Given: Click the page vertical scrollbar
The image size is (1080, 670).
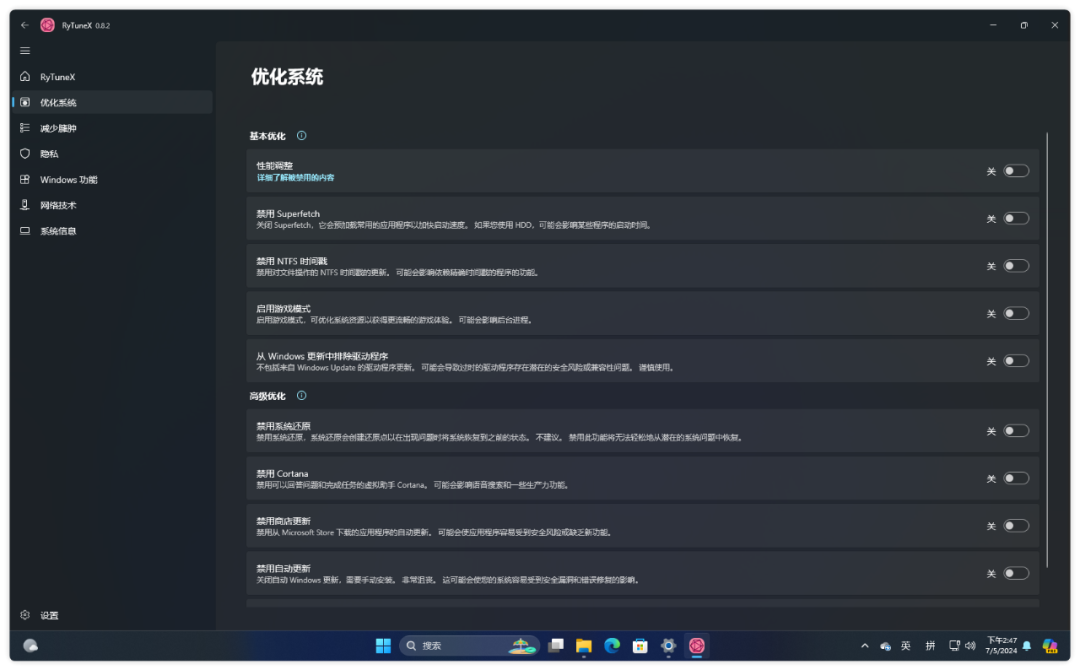Looking at the screenshot, I should click(1047, 350).
